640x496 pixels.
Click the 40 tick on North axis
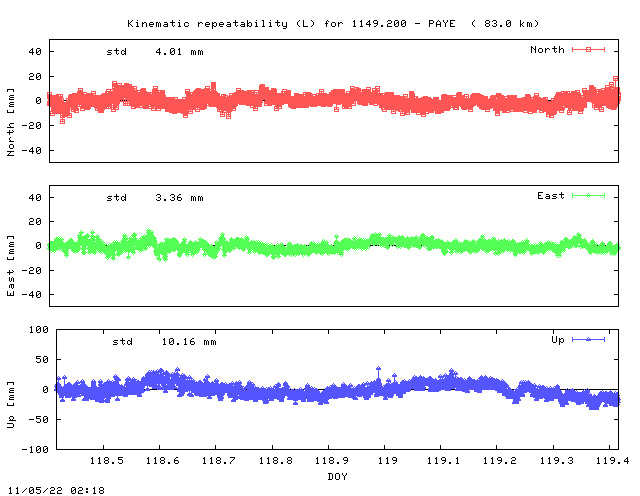pos(35,52)
